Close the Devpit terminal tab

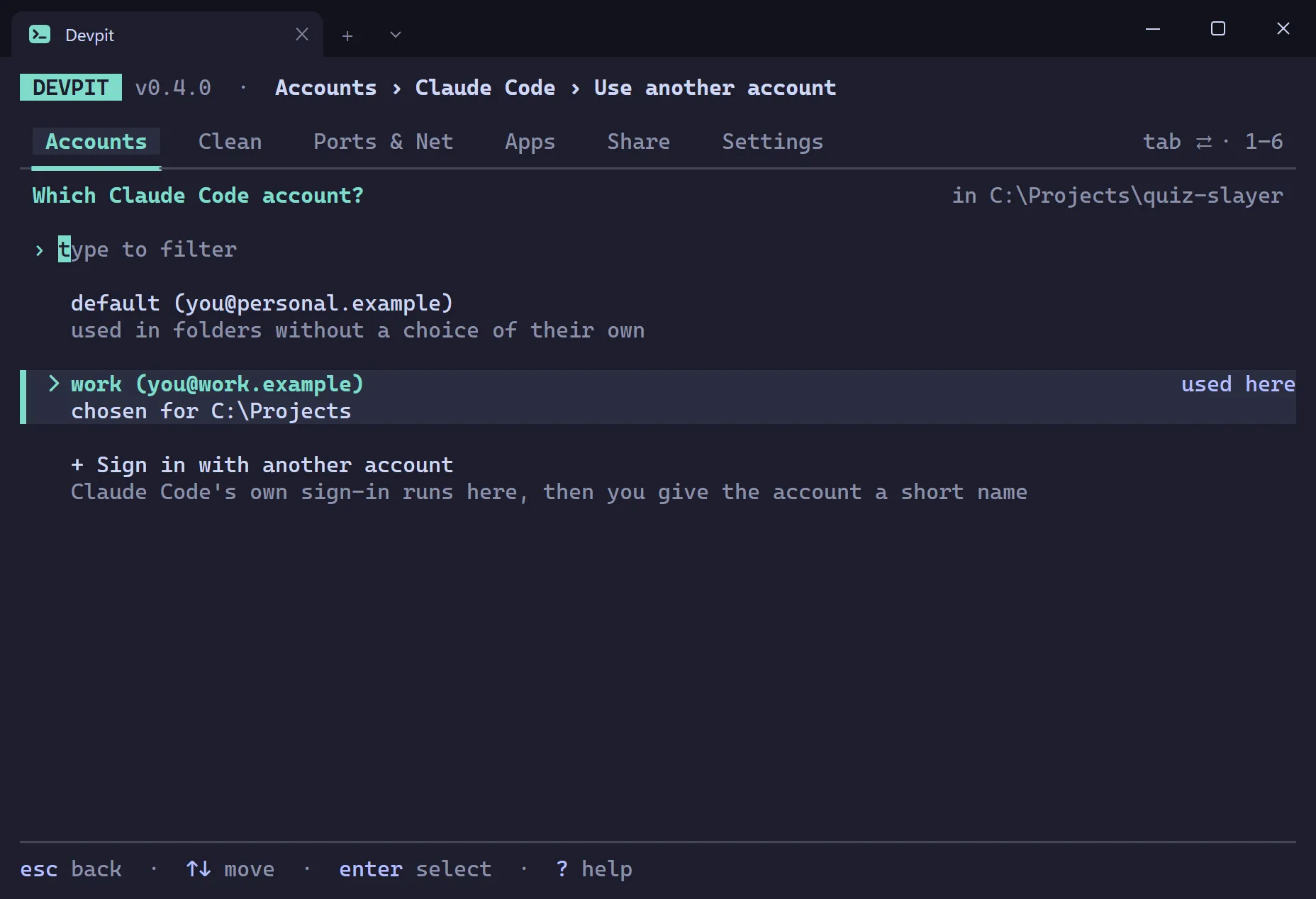302,34
